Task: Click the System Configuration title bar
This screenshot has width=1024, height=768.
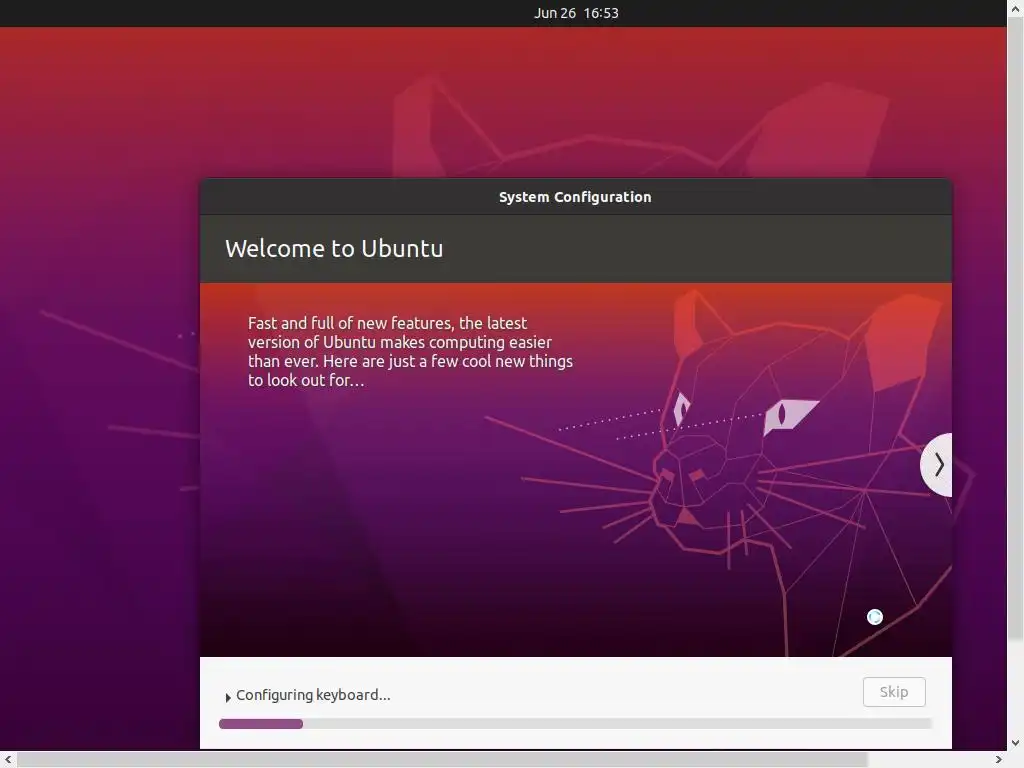Action: pos(575,197)
